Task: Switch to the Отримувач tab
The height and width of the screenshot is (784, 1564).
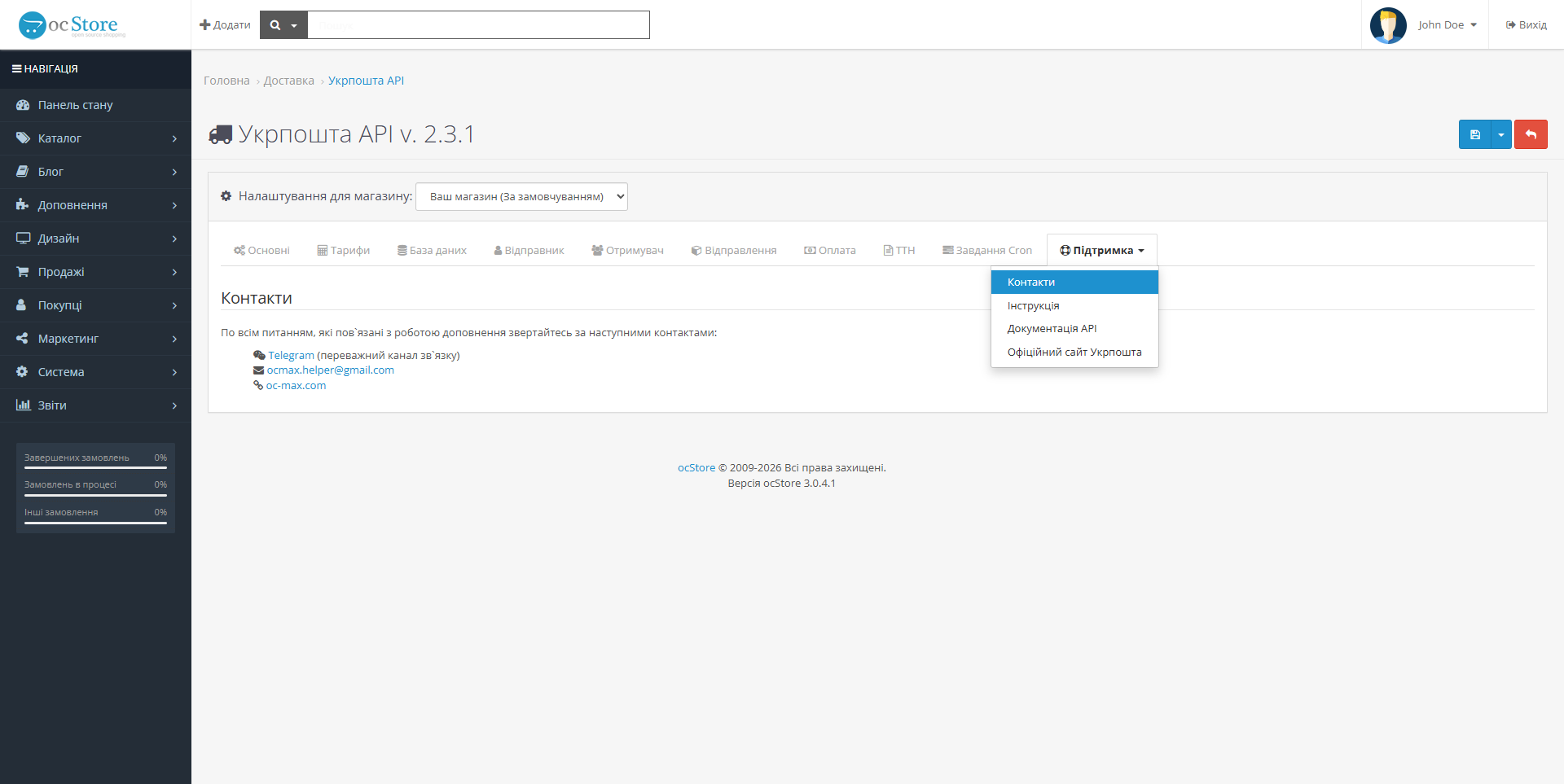Action: point(627,251)
